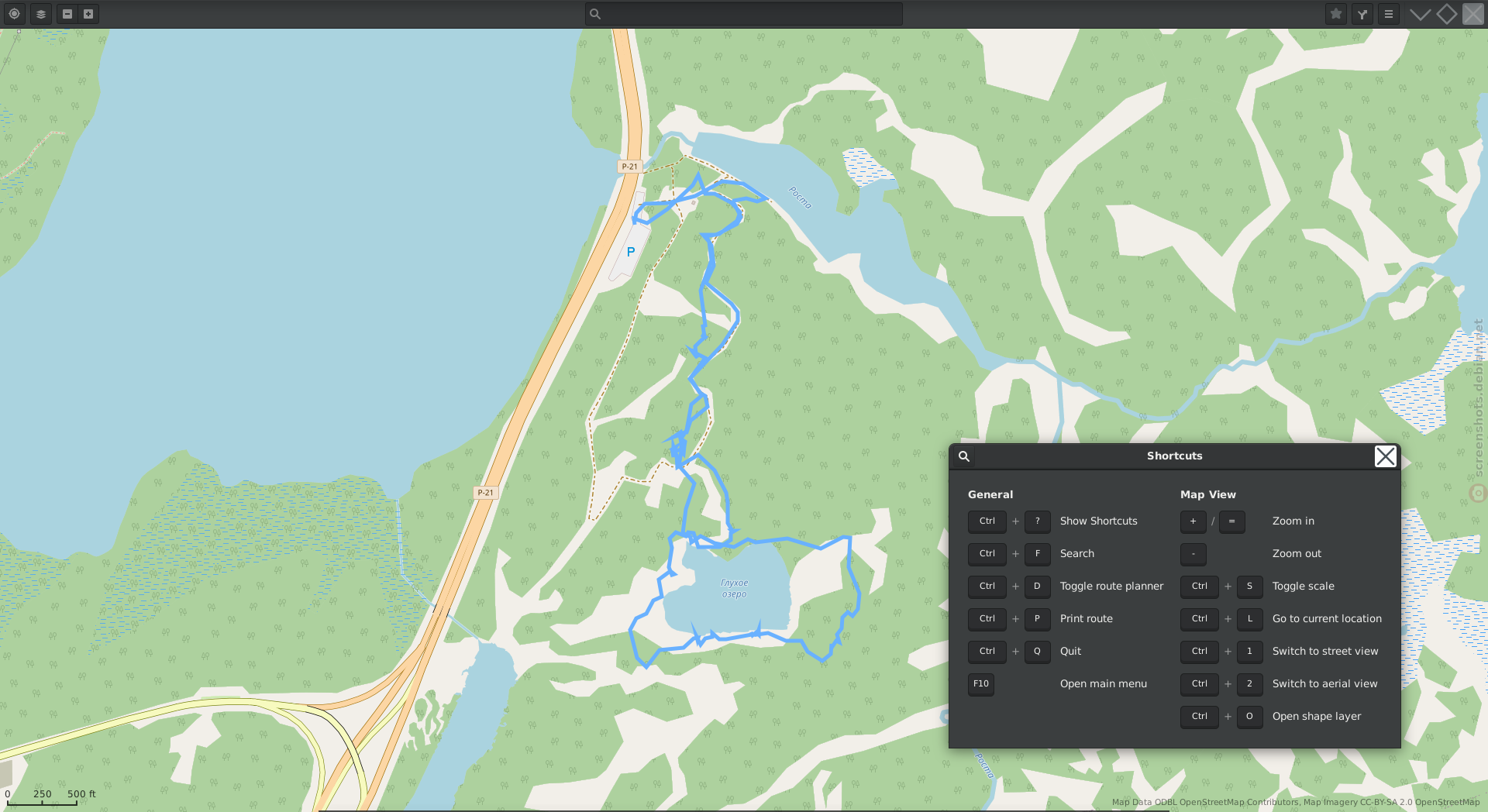Open the favorites star button

point(1336,14)
